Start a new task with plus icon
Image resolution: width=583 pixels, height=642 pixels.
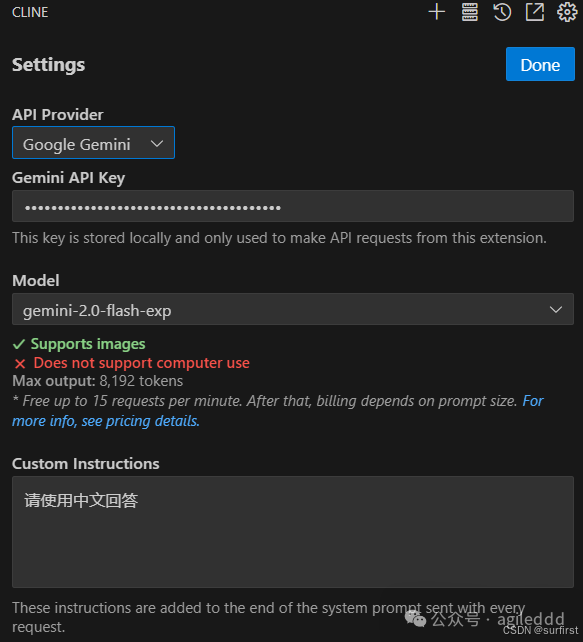[436, 12]
